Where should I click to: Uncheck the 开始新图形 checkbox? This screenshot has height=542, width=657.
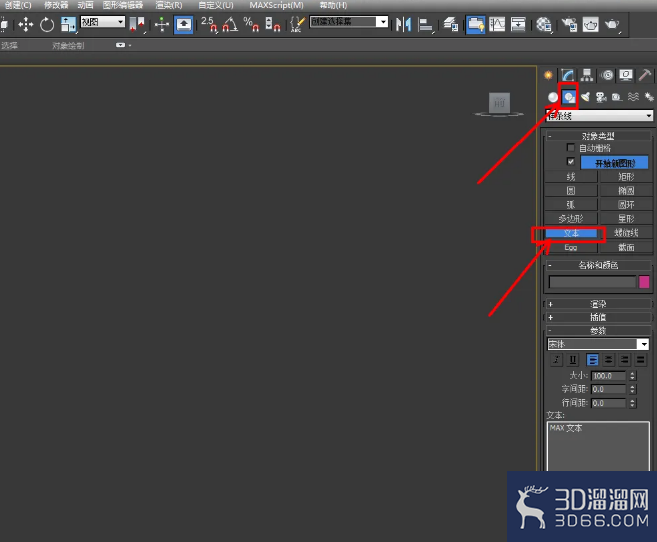[x=570, y=161]
